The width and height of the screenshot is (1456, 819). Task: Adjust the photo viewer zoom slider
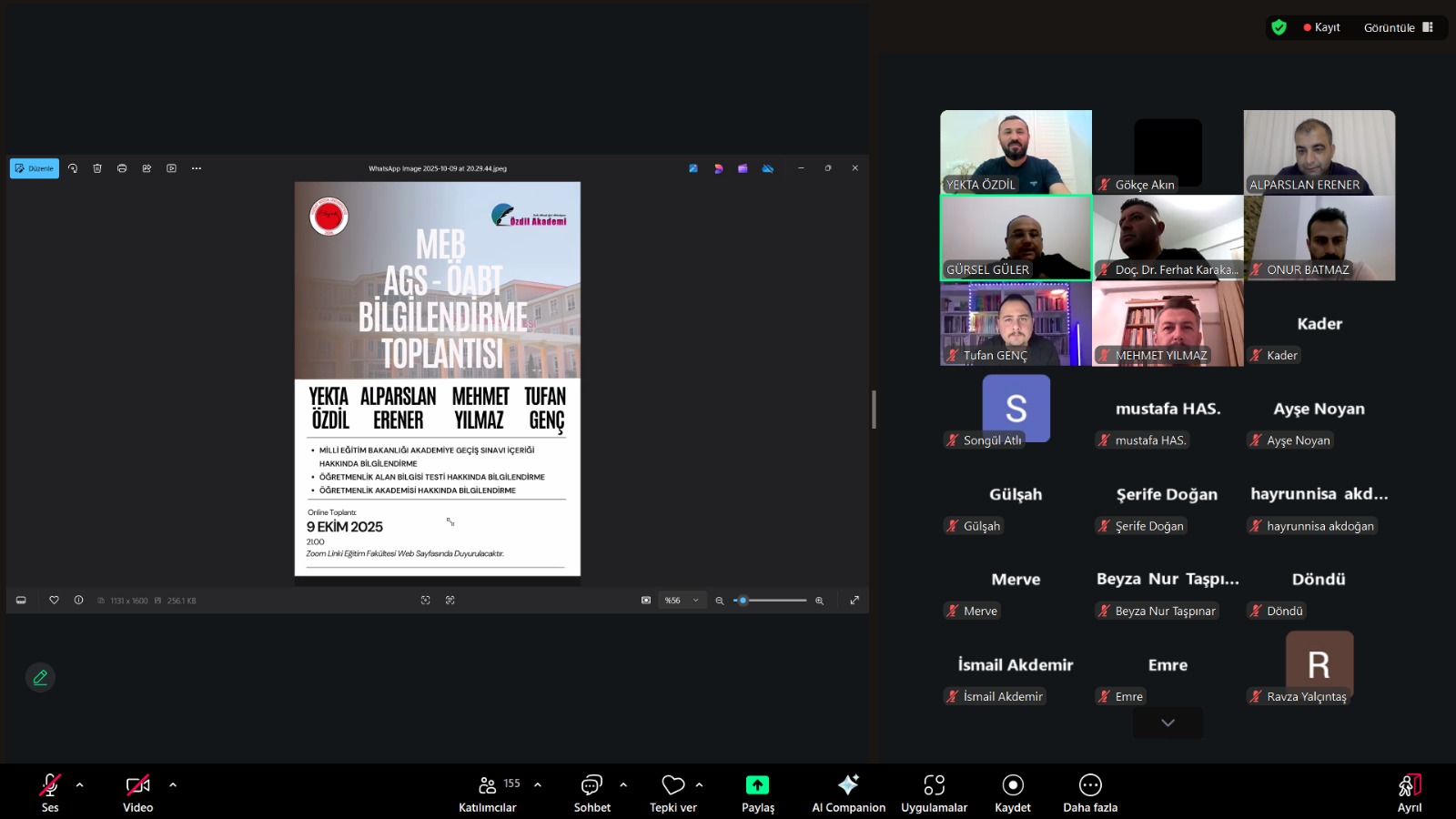743,601
